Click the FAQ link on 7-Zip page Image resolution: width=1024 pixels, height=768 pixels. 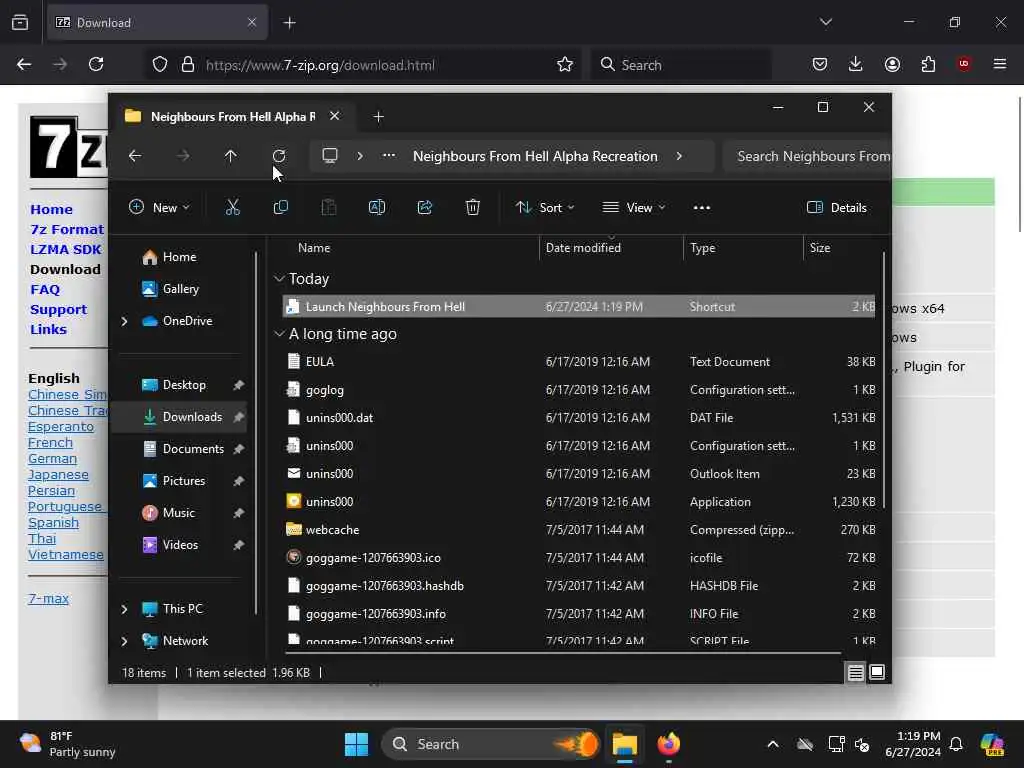tap(44, 289)
